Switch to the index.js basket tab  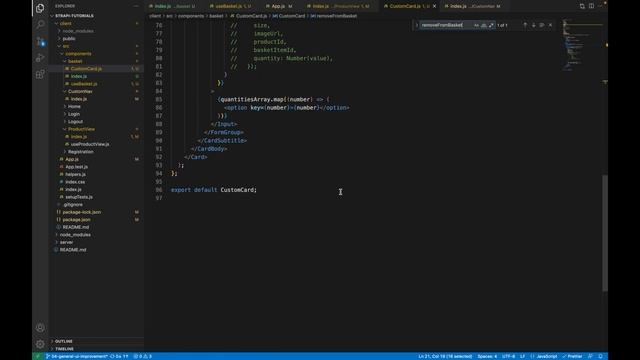click(x=173, y=6)
